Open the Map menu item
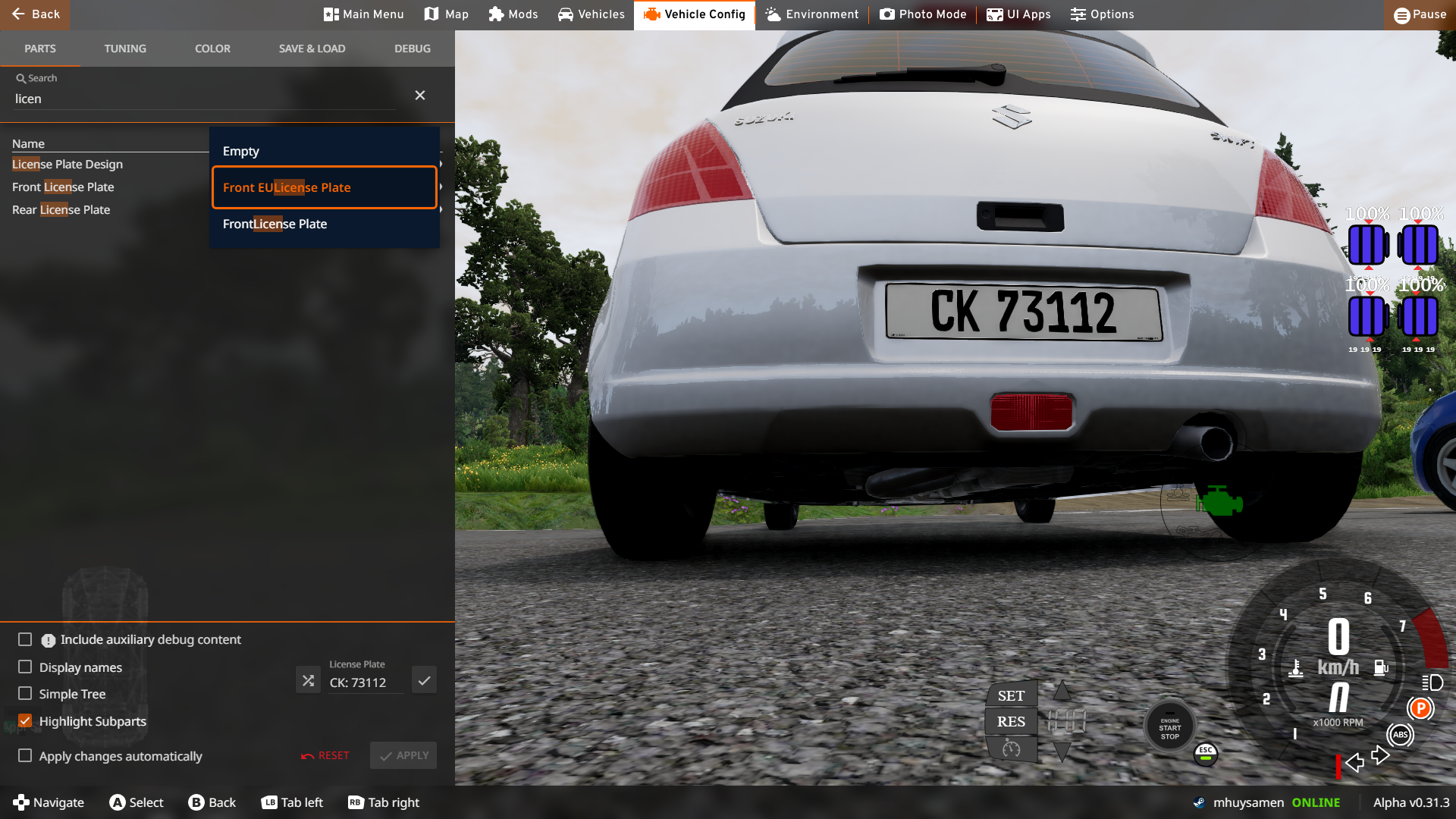 point(447,14)
